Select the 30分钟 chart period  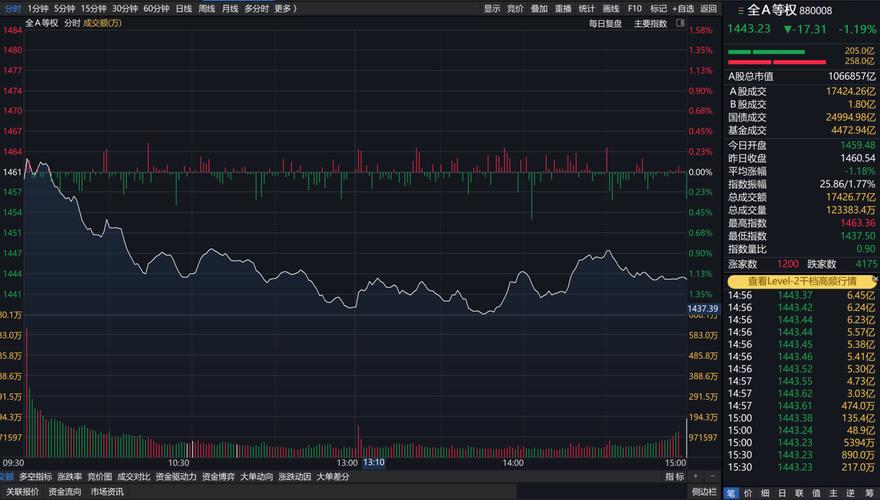[125, 8]
